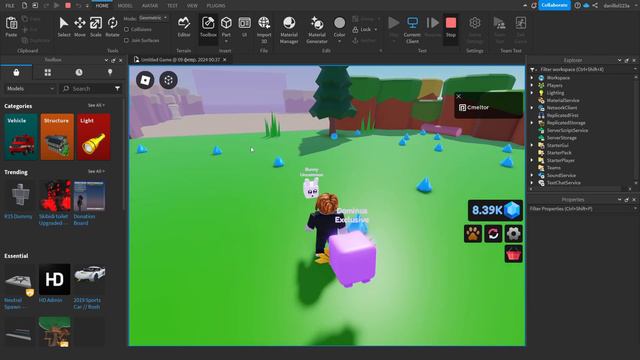Open the in-game settings gear button
This screenshot has width=640, height=360.
(x=513, y=234)
